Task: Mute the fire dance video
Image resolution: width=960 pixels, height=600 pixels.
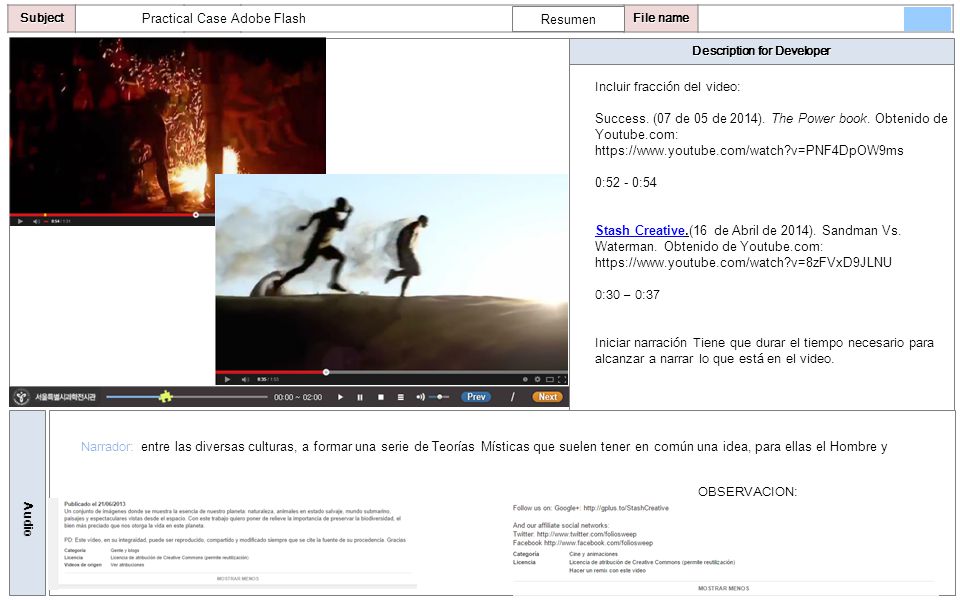Action: point(36,221)
